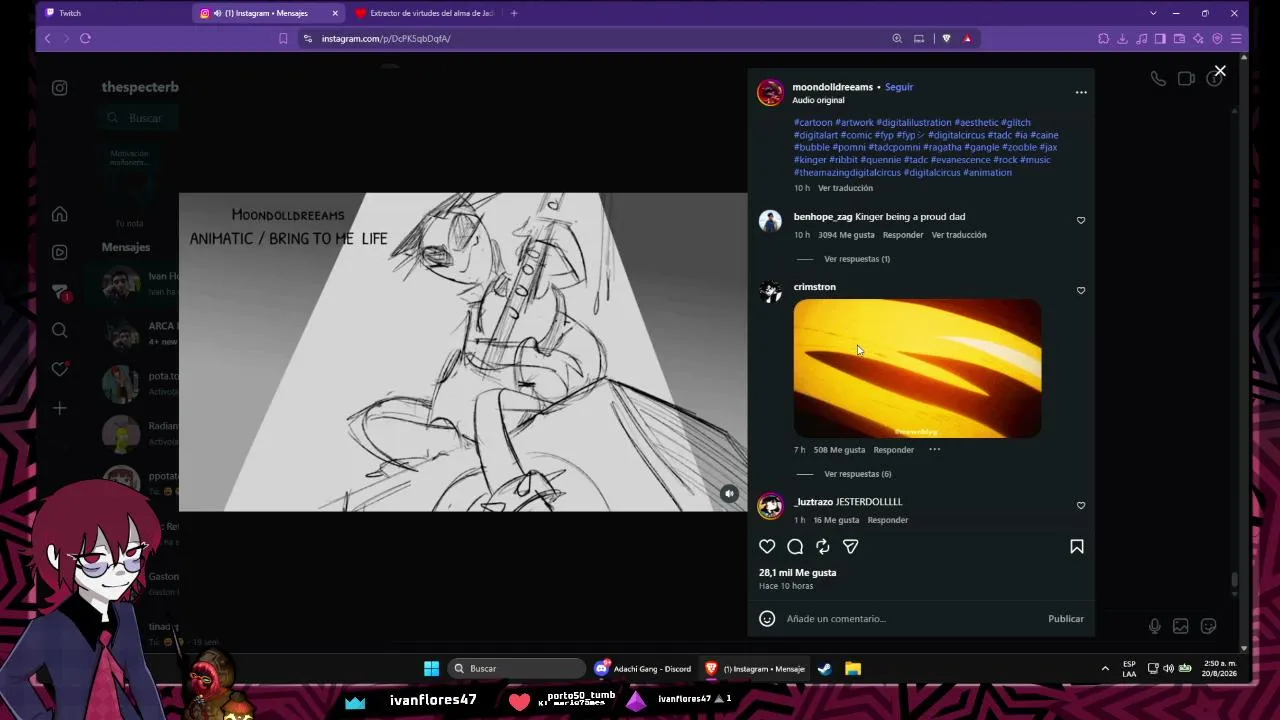
Task: Like crimstron's GIF comment
Action: click(x=1081, y=290)
